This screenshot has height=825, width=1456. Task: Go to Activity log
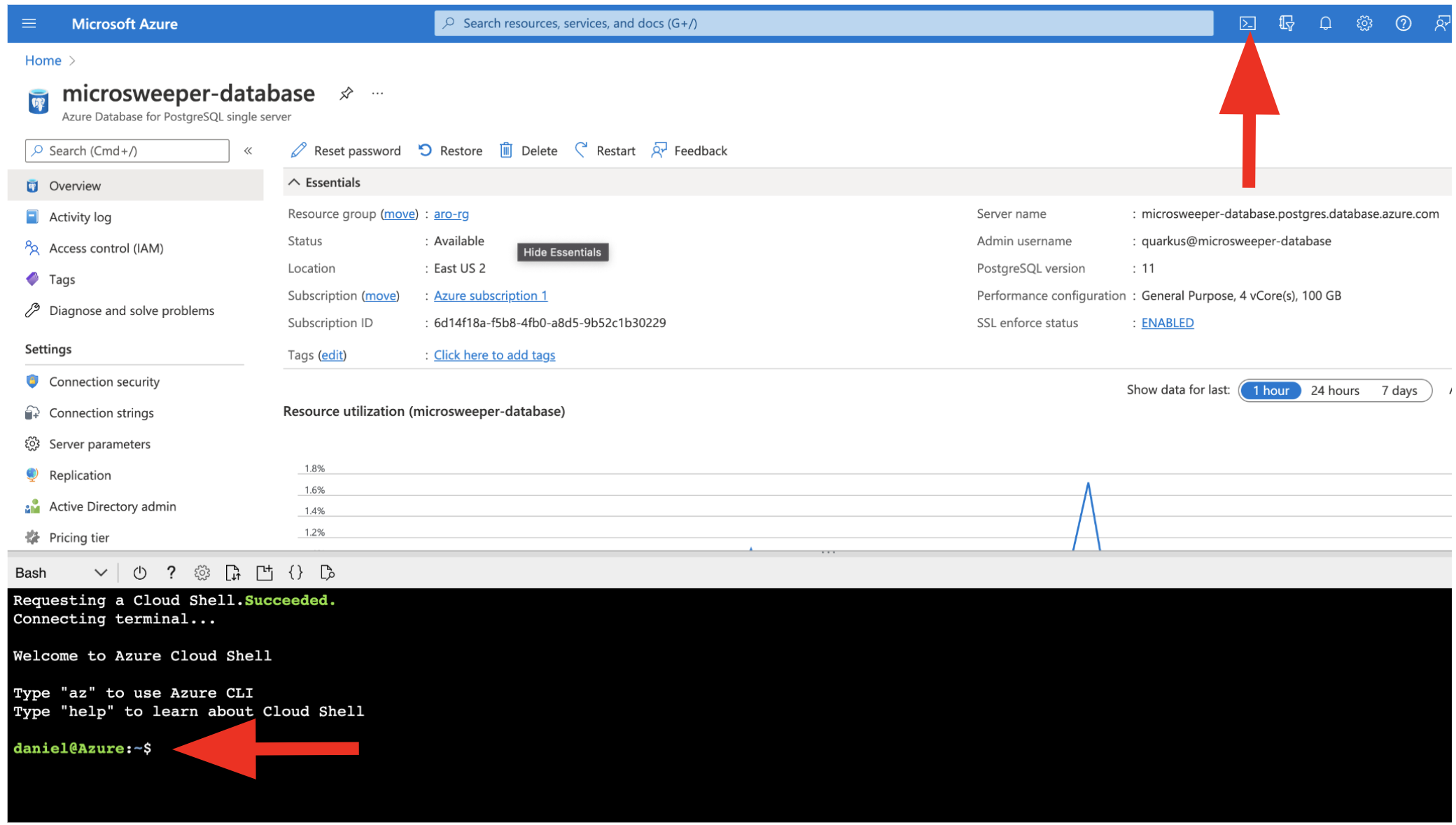click(x=80, y=217)
